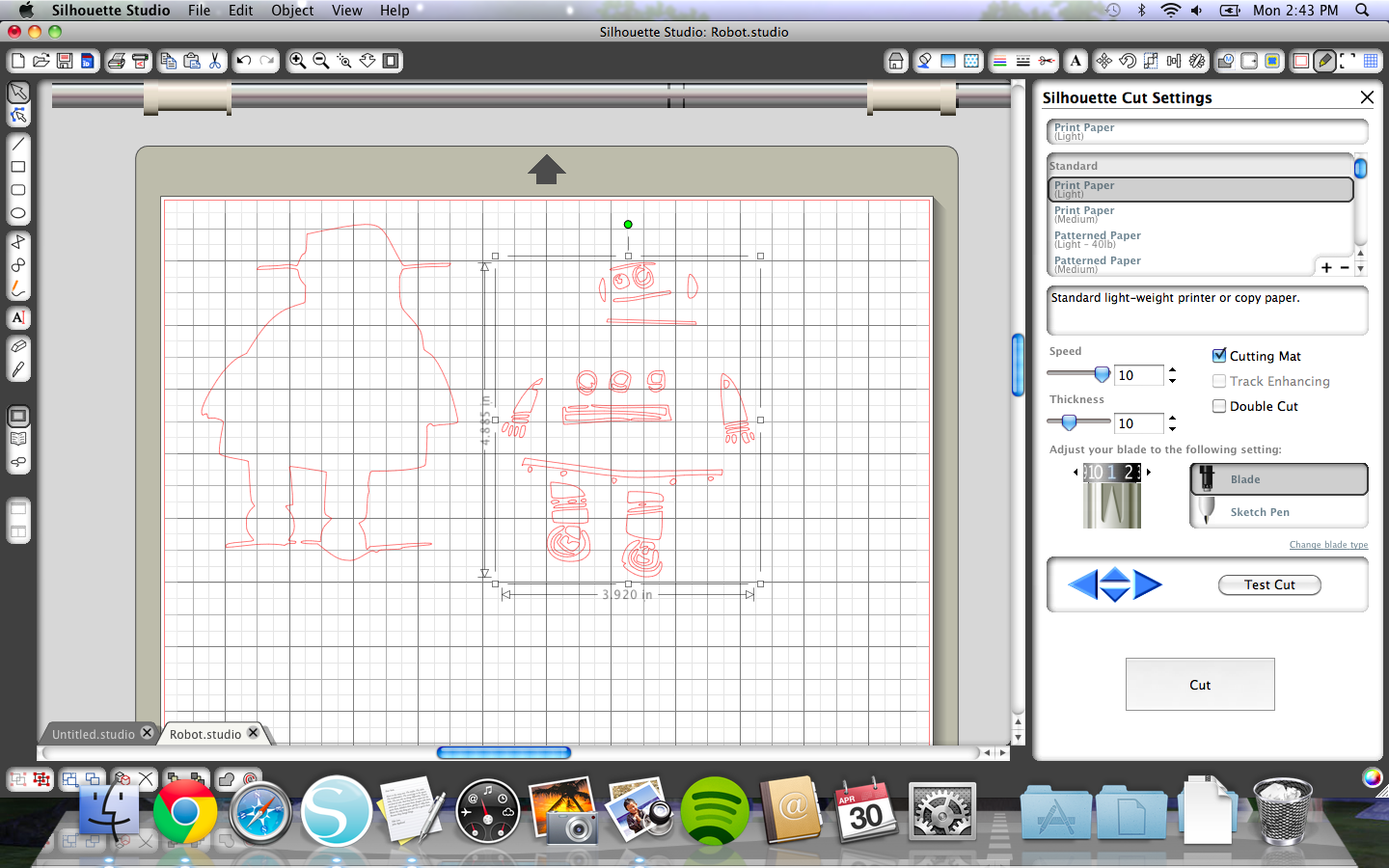Increase blade setting with right arrow

click(x=1149, y=472)
